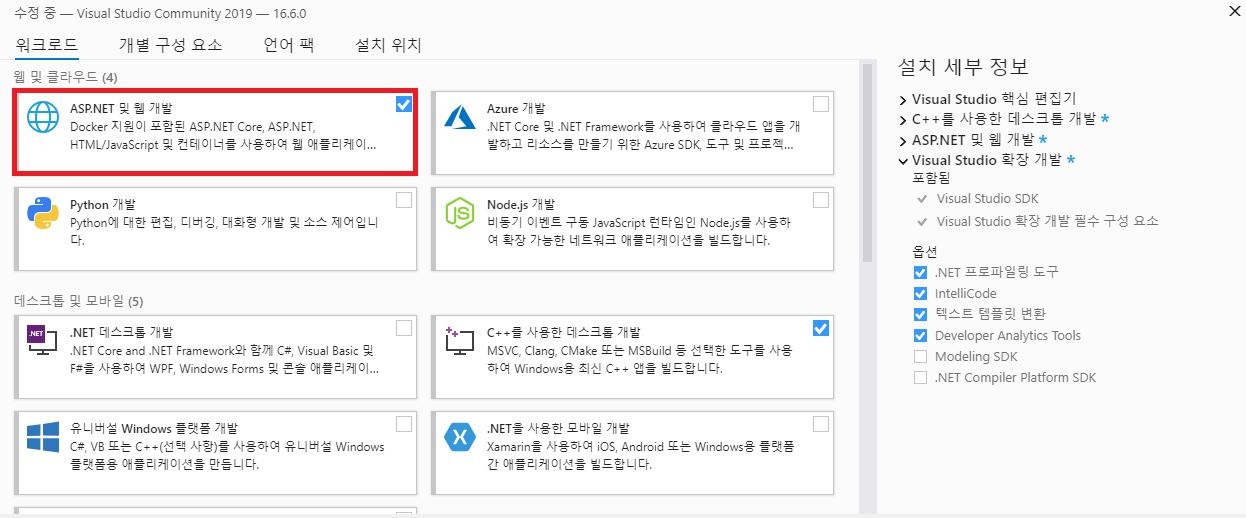Uncheck the Developer Analytics Tools option

point(920,336)
